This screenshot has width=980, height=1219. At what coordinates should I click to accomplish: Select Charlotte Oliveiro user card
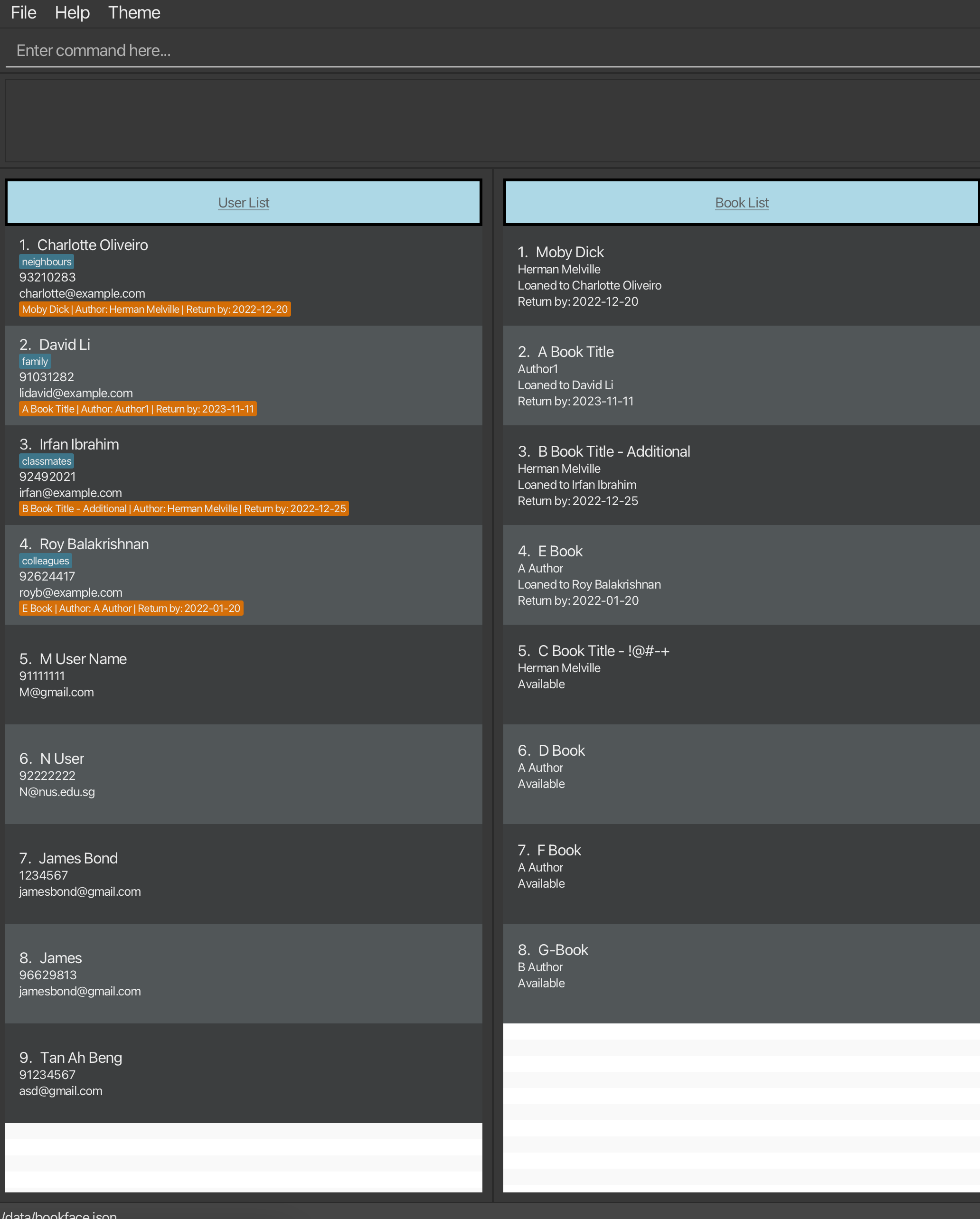[243, 275]
